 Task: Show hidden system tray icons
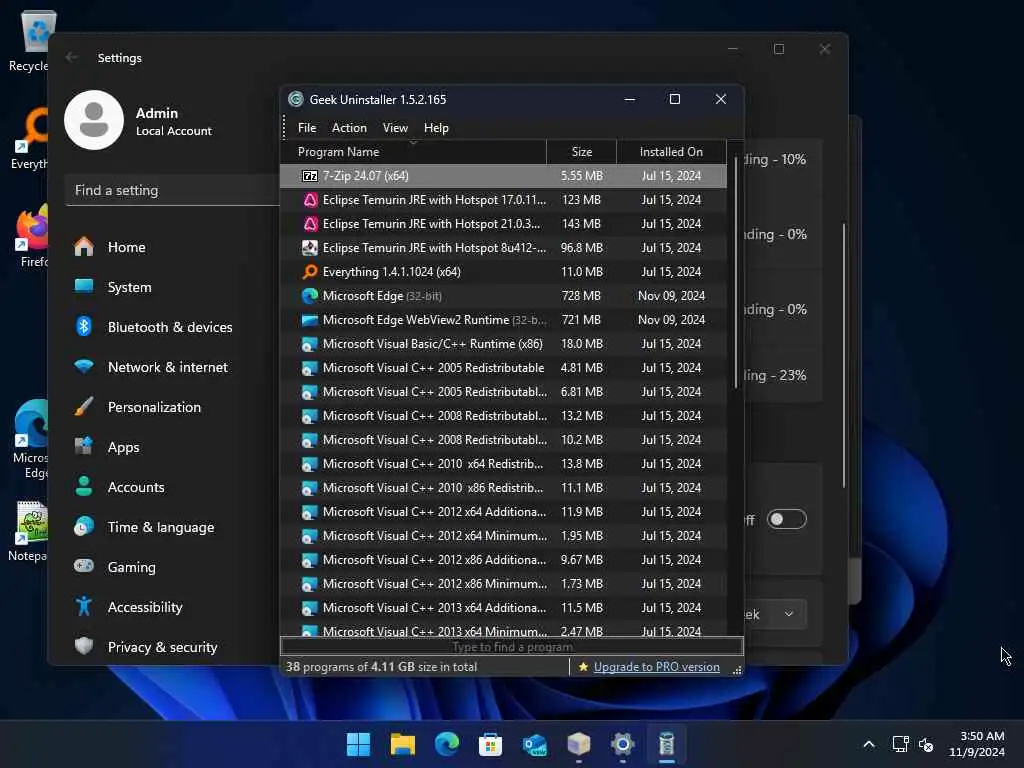coord(869,744)
